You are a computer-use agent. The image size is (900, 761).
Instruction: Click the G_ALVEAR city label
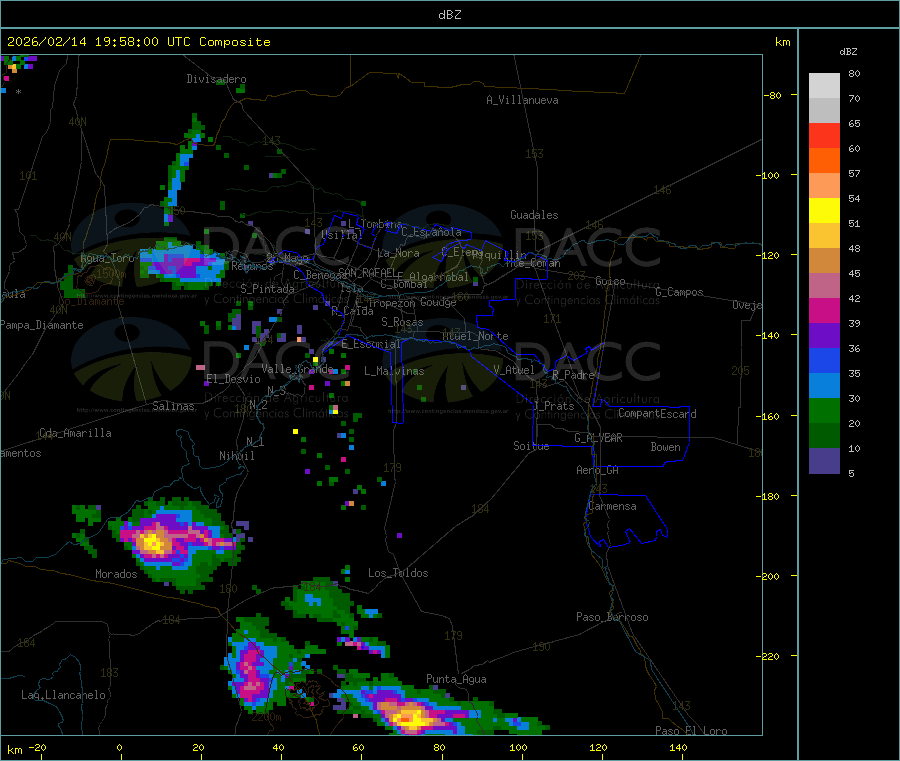pos(598,438)
